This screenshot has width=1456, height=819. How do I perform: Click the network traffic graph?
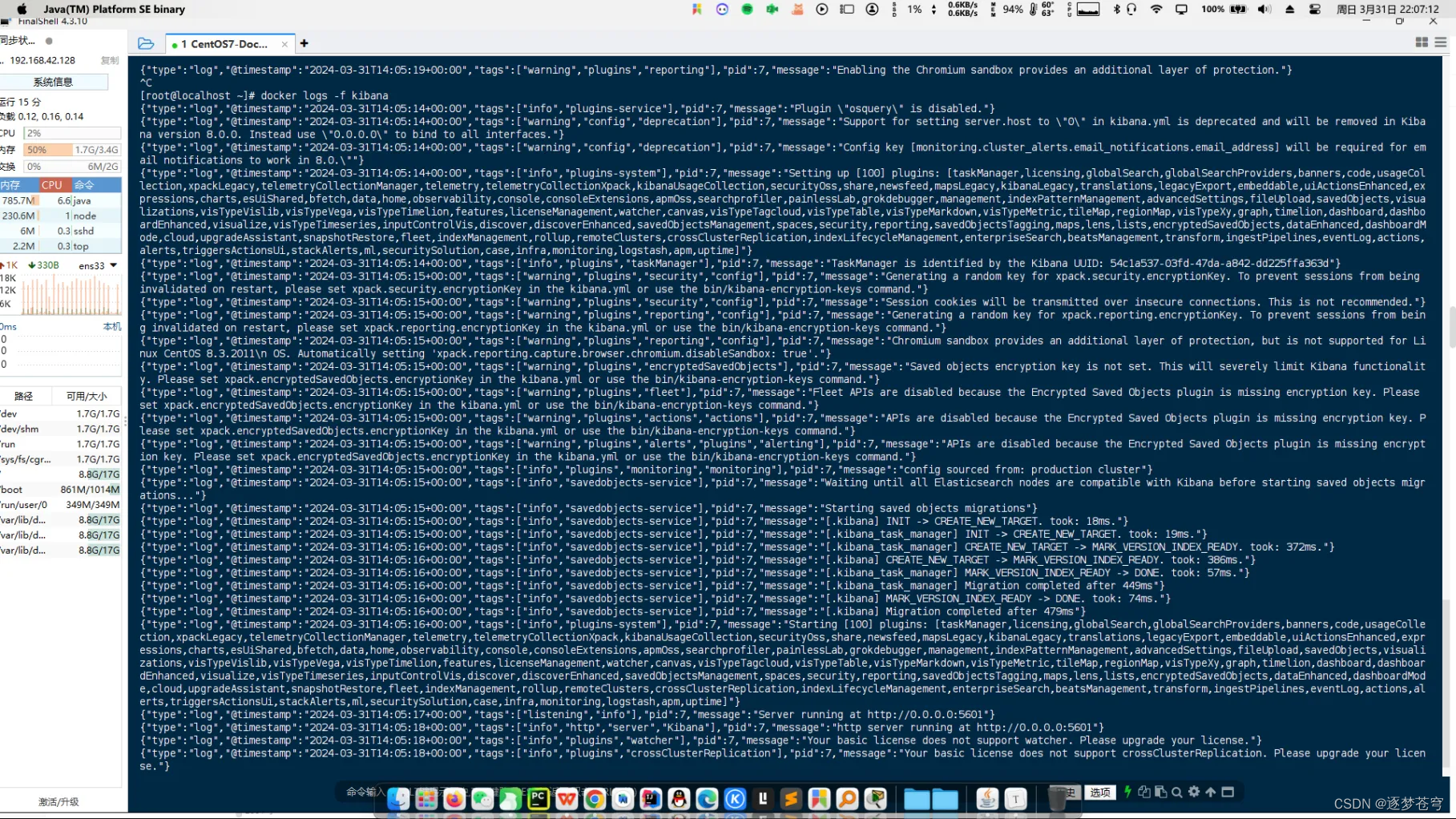[x=71, y=294]
